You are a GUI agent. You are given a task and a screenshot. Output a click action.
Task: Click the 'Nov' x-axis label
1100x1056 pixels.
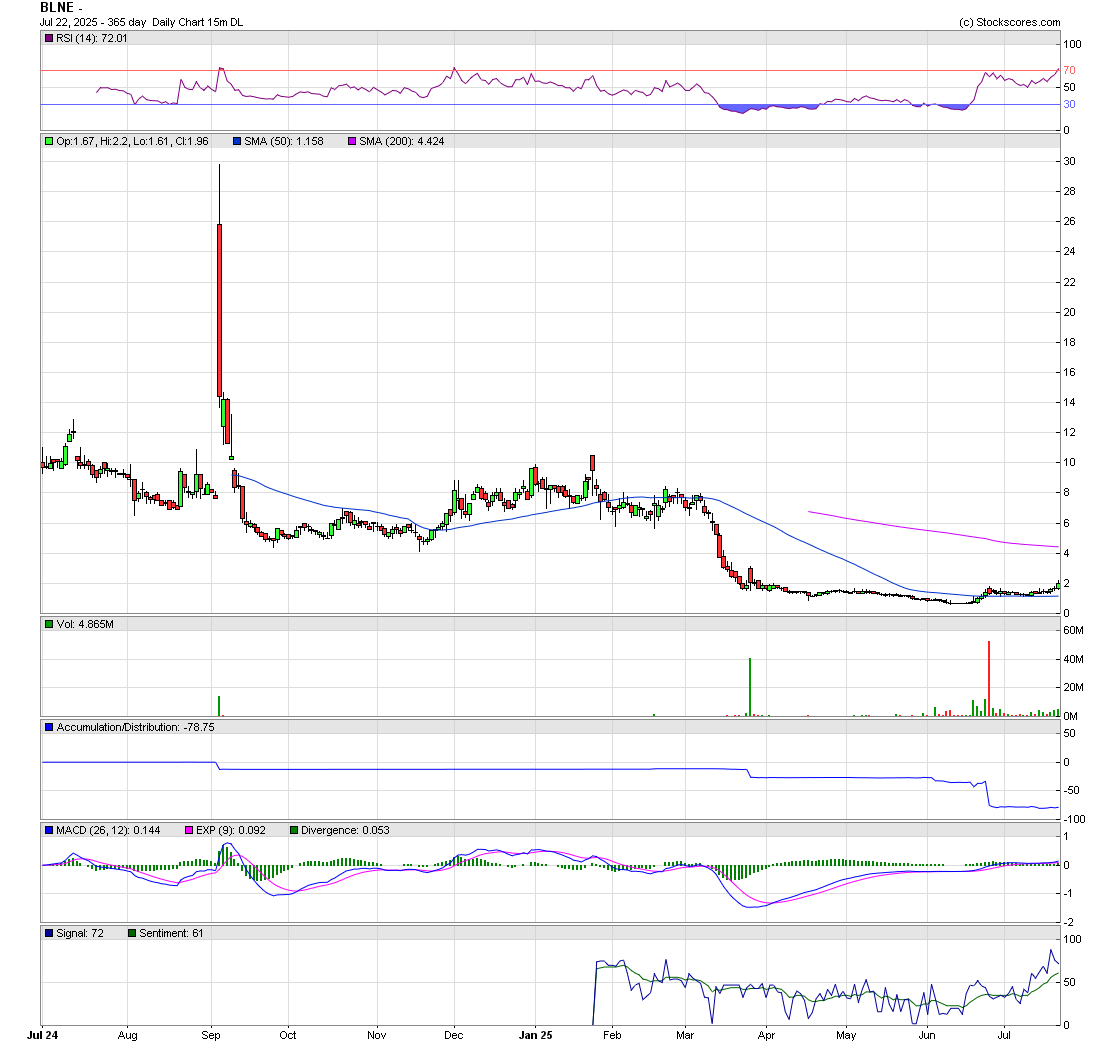pos(377,1036)
